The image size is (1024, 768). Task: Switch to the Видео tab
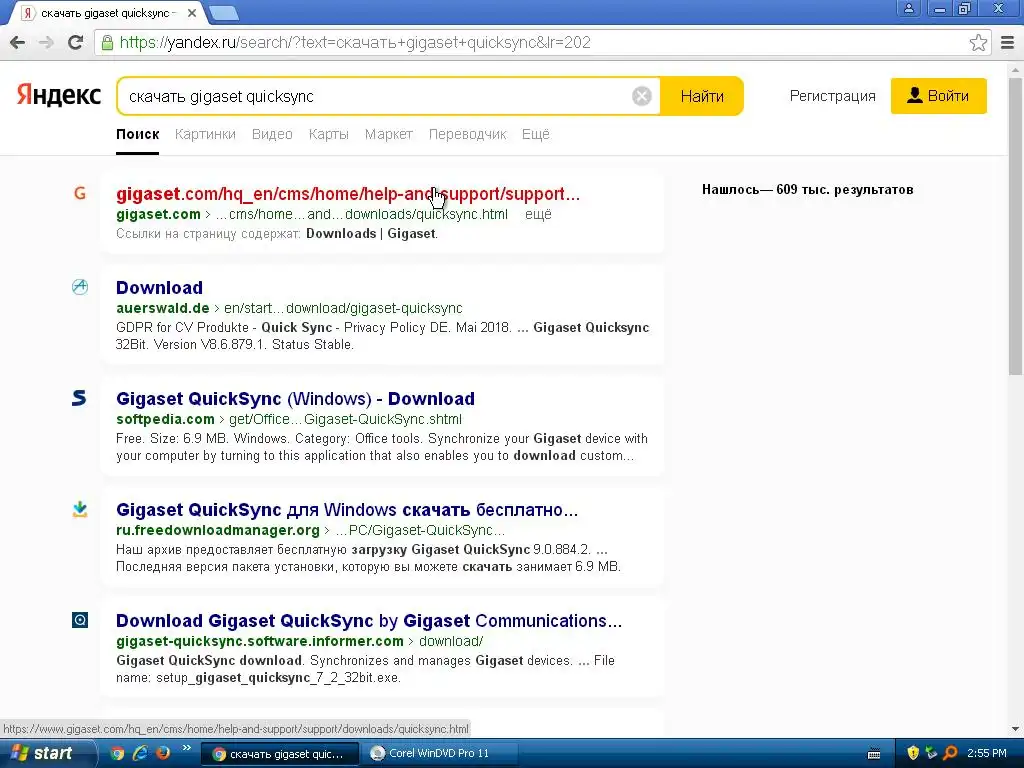(272, 135)
